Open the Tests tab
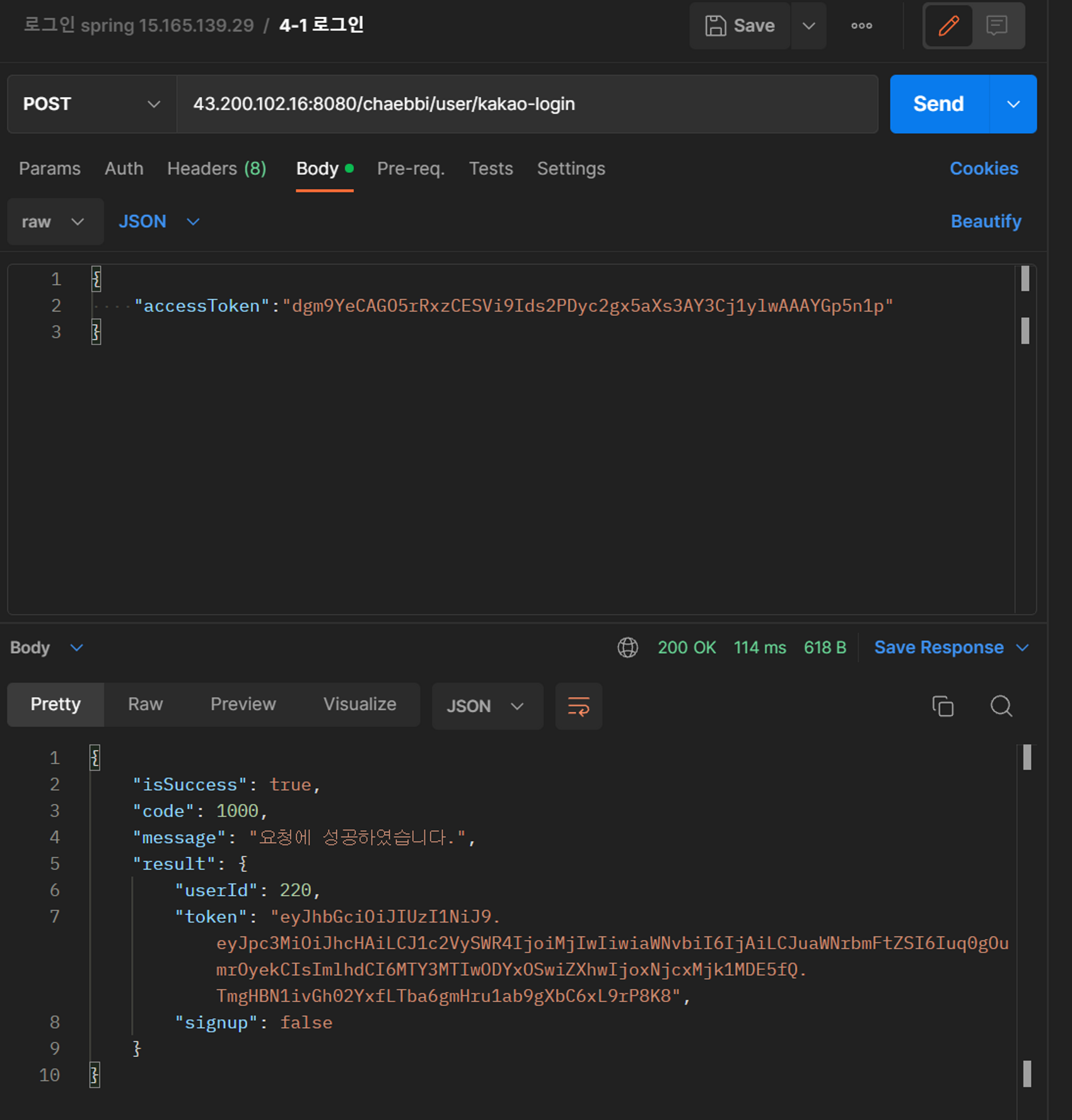Viewport: 1072px width, 1120px height. [491, 169]
